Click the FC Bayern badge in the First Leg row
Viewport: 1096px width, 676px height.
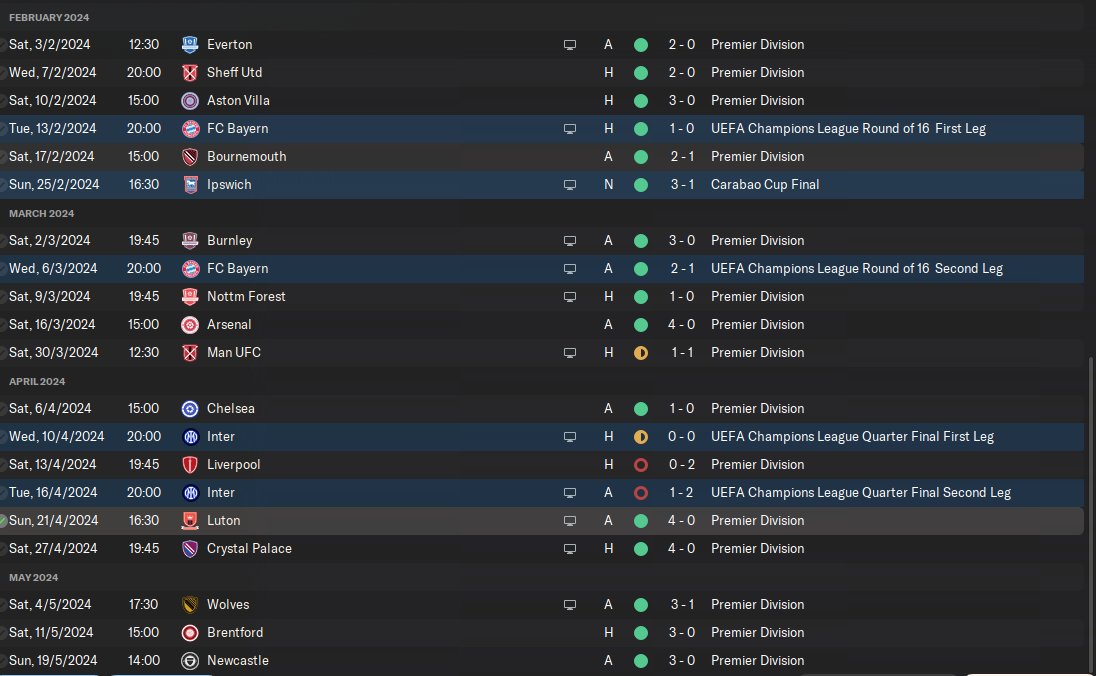coord(190,129)
